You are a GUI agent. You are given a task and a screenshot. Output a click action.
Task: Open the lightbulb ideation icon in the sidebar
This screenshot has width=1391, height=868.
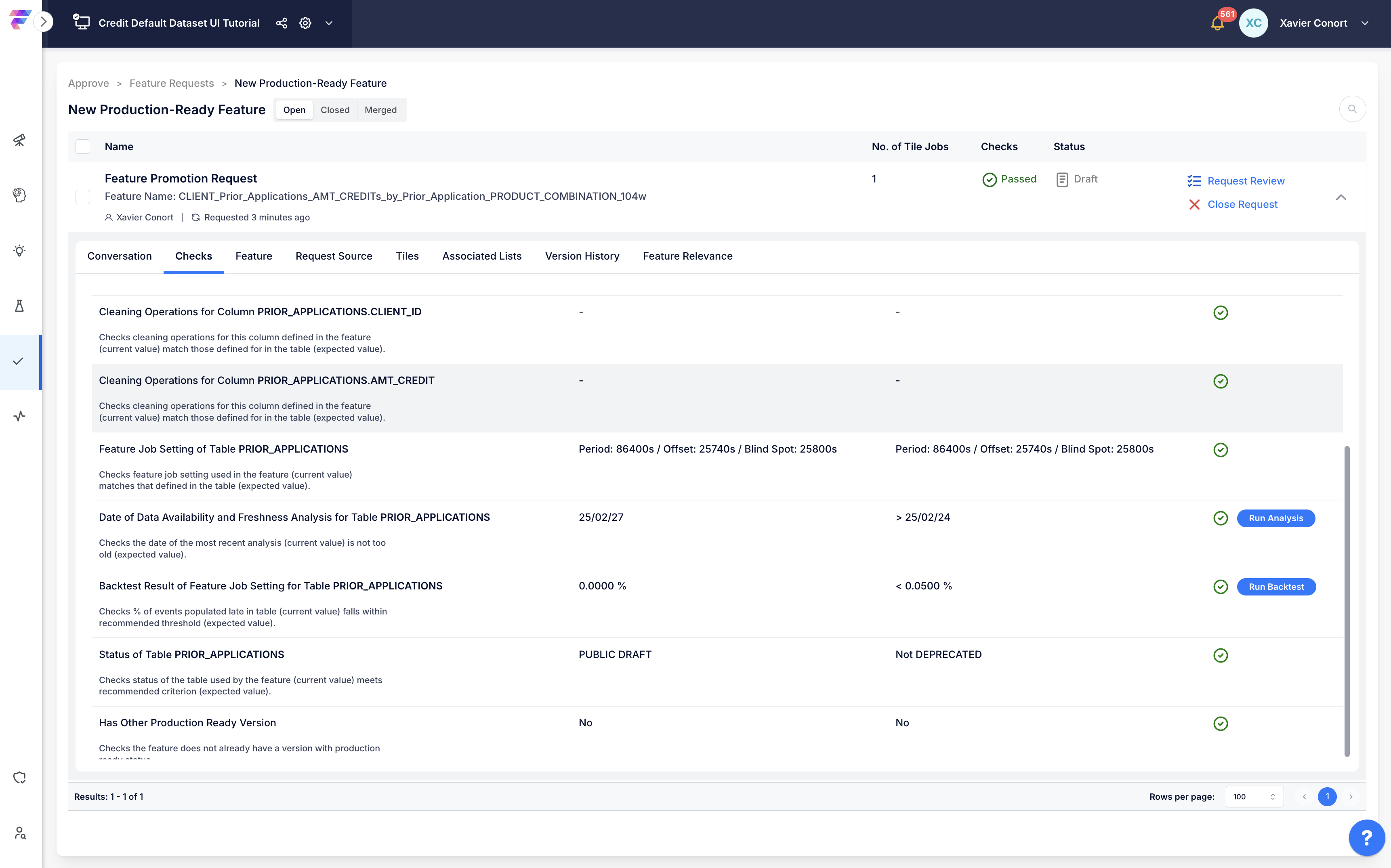(x=19, y=251)
